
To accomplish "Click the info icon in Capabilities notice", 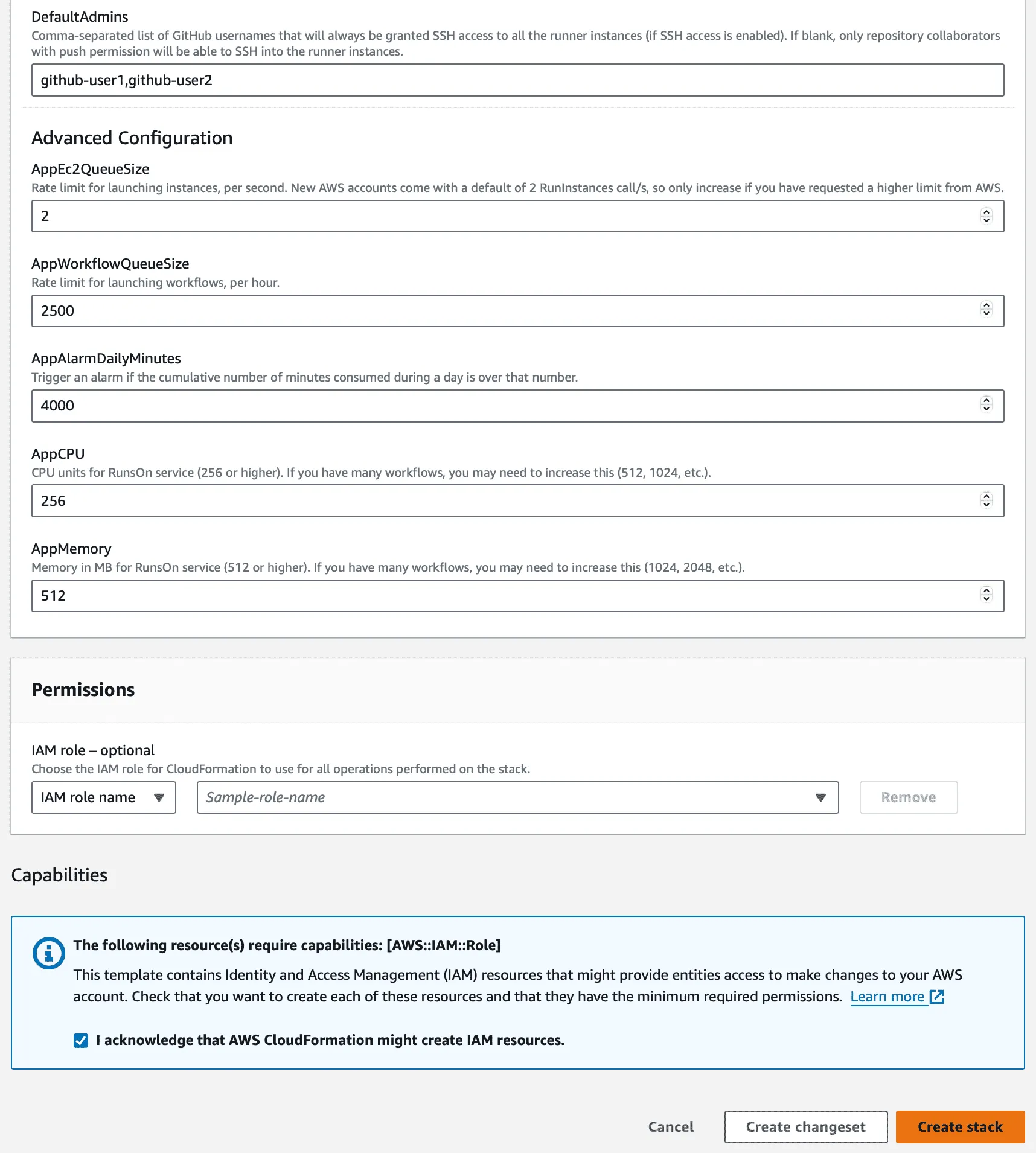I will tap(48, 953).
